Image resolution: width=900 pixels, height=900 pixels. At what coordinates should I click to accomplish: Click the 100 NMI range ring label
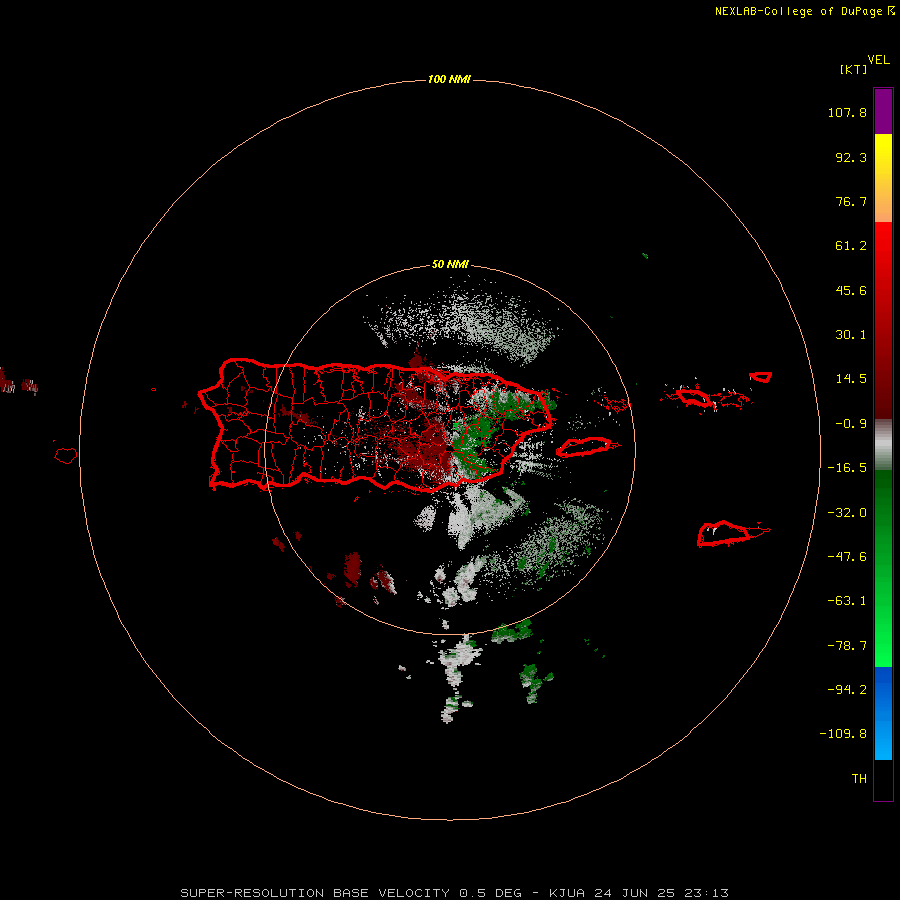(x=449, y=79)
